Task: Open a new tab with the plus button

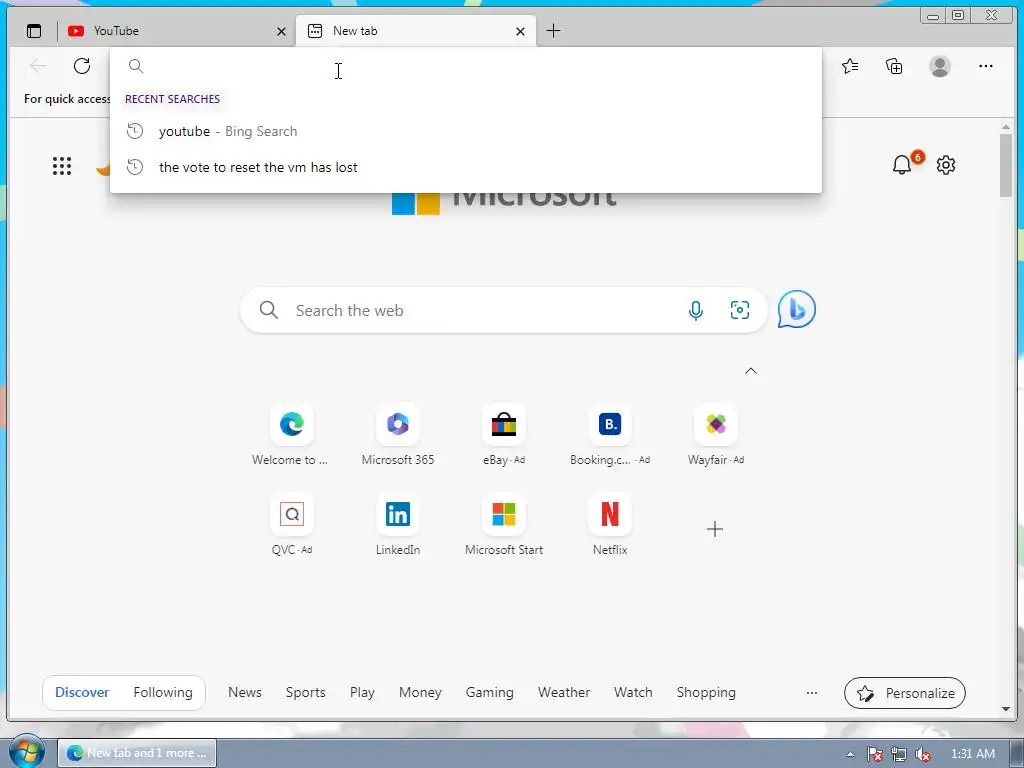Action: coord(553,31)
